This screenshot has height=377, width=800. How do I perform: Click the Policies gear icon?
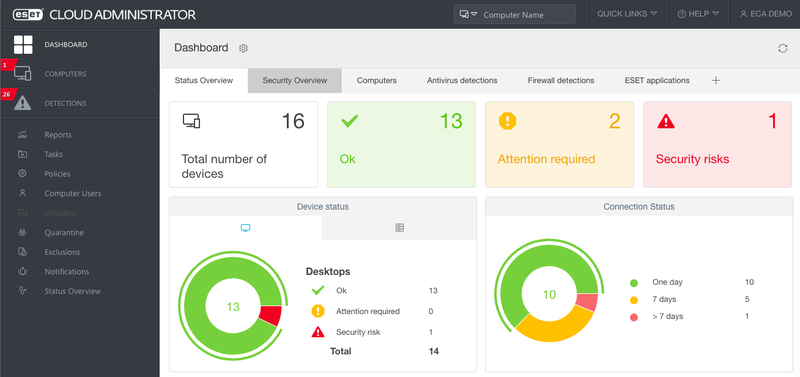pos(22,173)
